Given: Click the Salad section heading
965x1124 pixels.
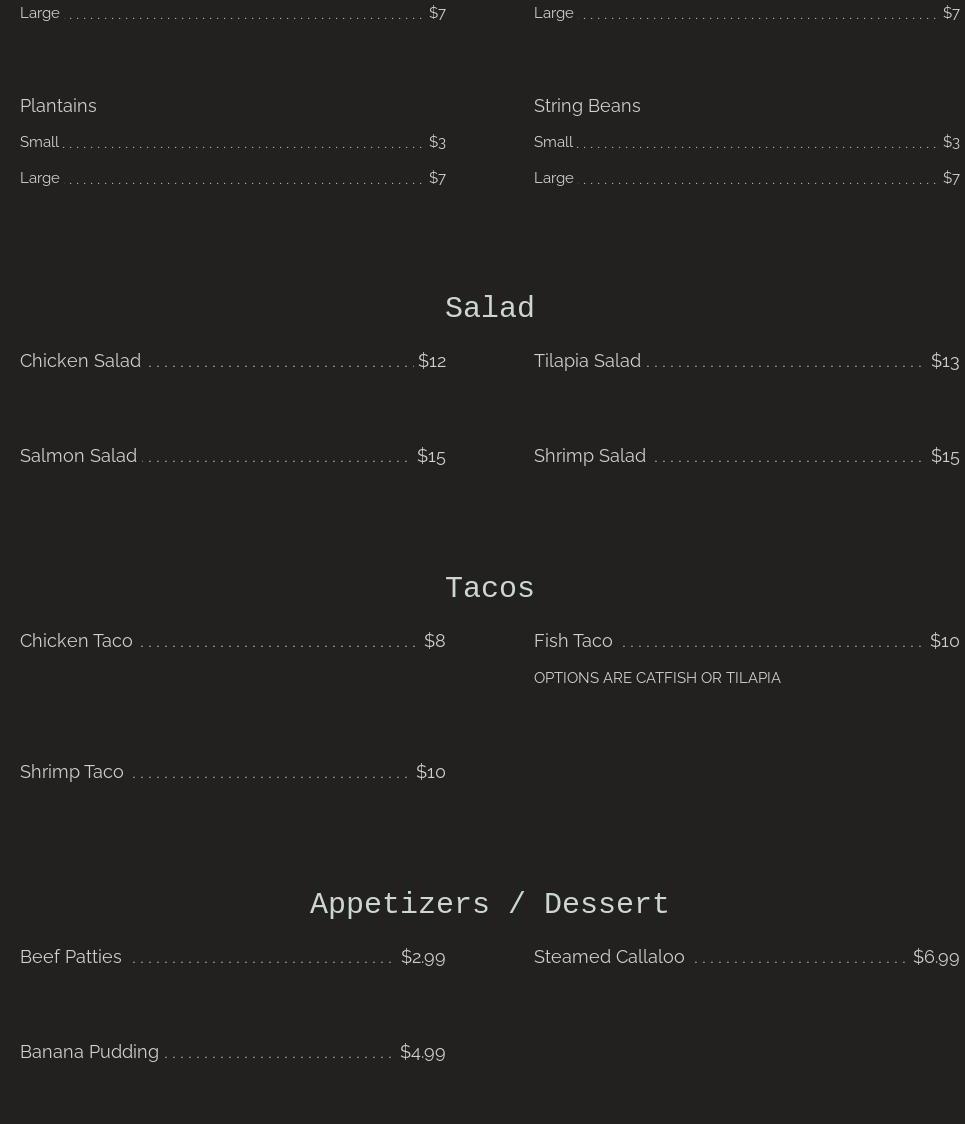Looking at the screenshot, I should (x=489, y=309).
